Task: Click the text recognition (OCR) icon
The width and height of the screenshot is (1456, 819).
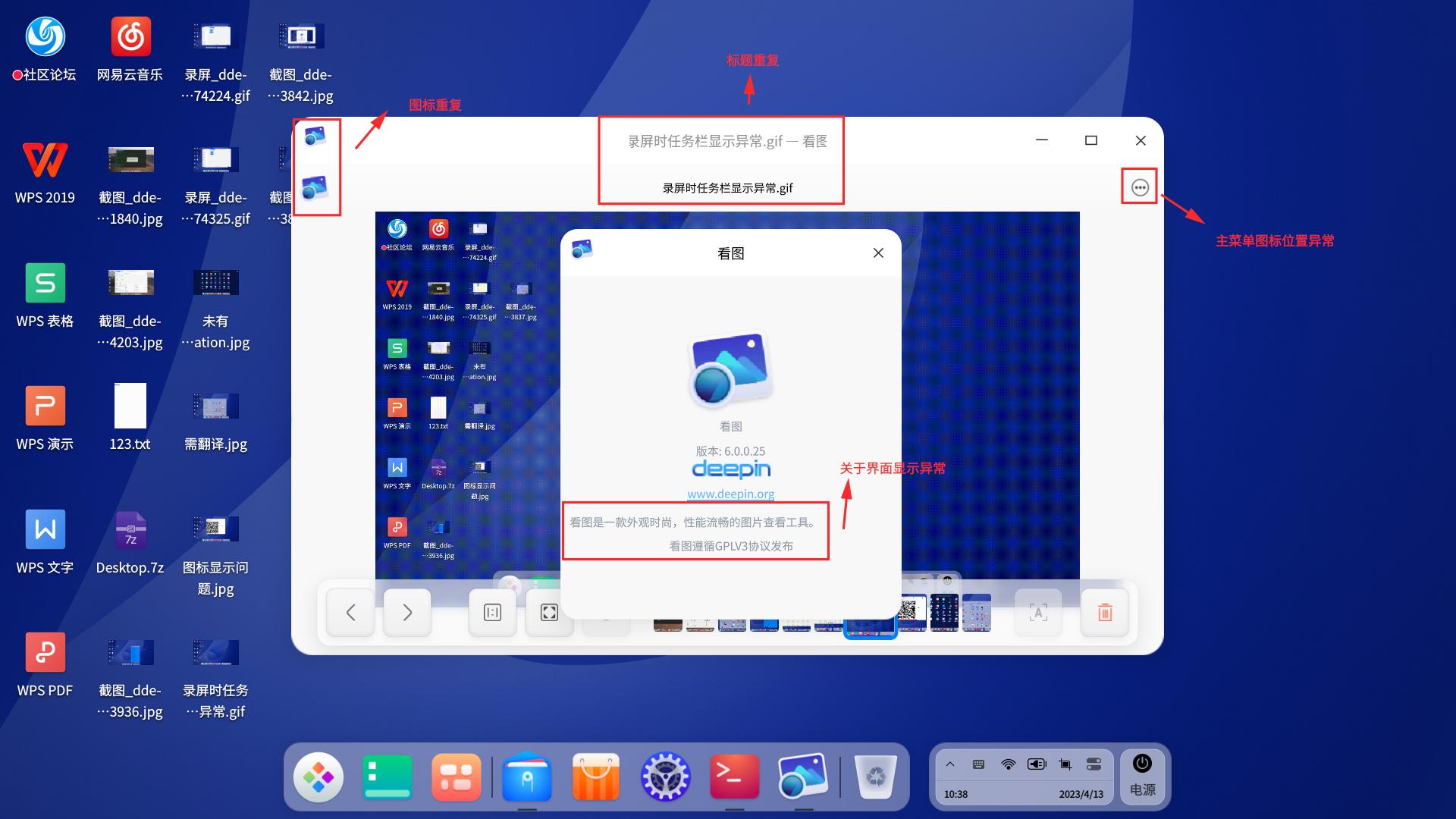Action: (x=1038, y=612)
